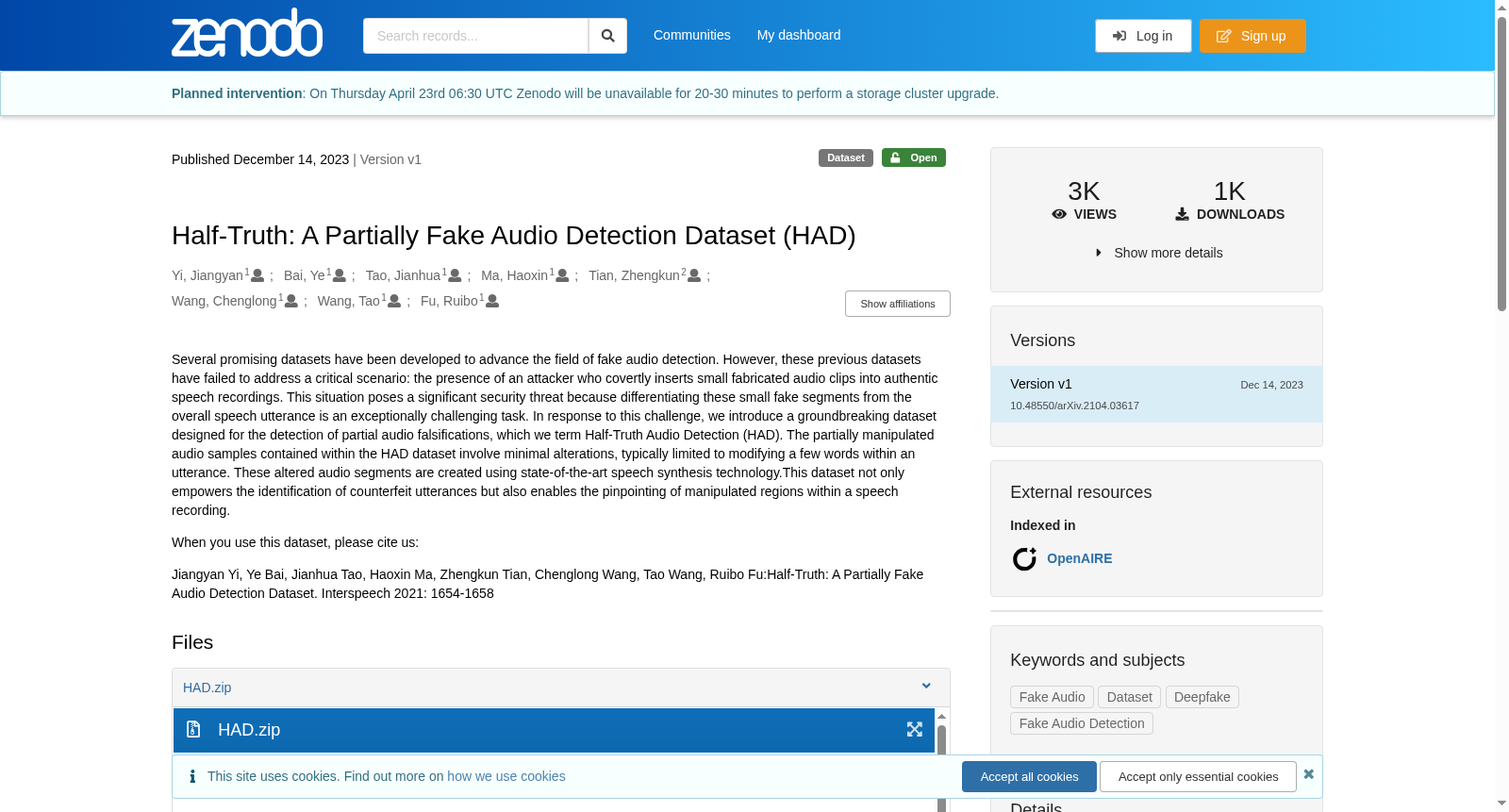The height and width of the screenshot is (812, 1509).
Task: Click the Dataset badge
Action: tap(846, 157)
